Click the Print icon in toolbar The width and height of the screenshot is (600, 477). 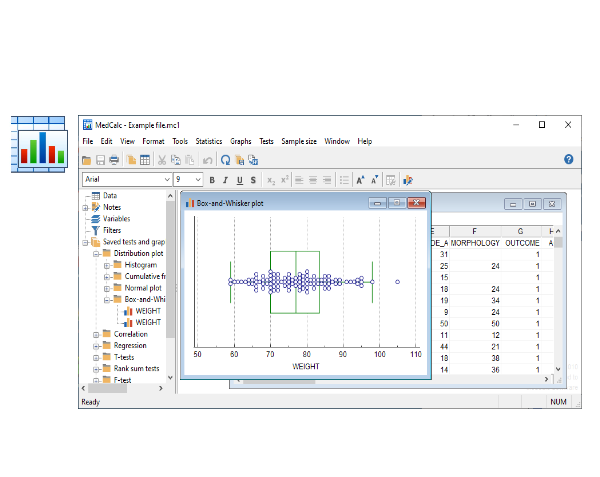pos(114,160)
